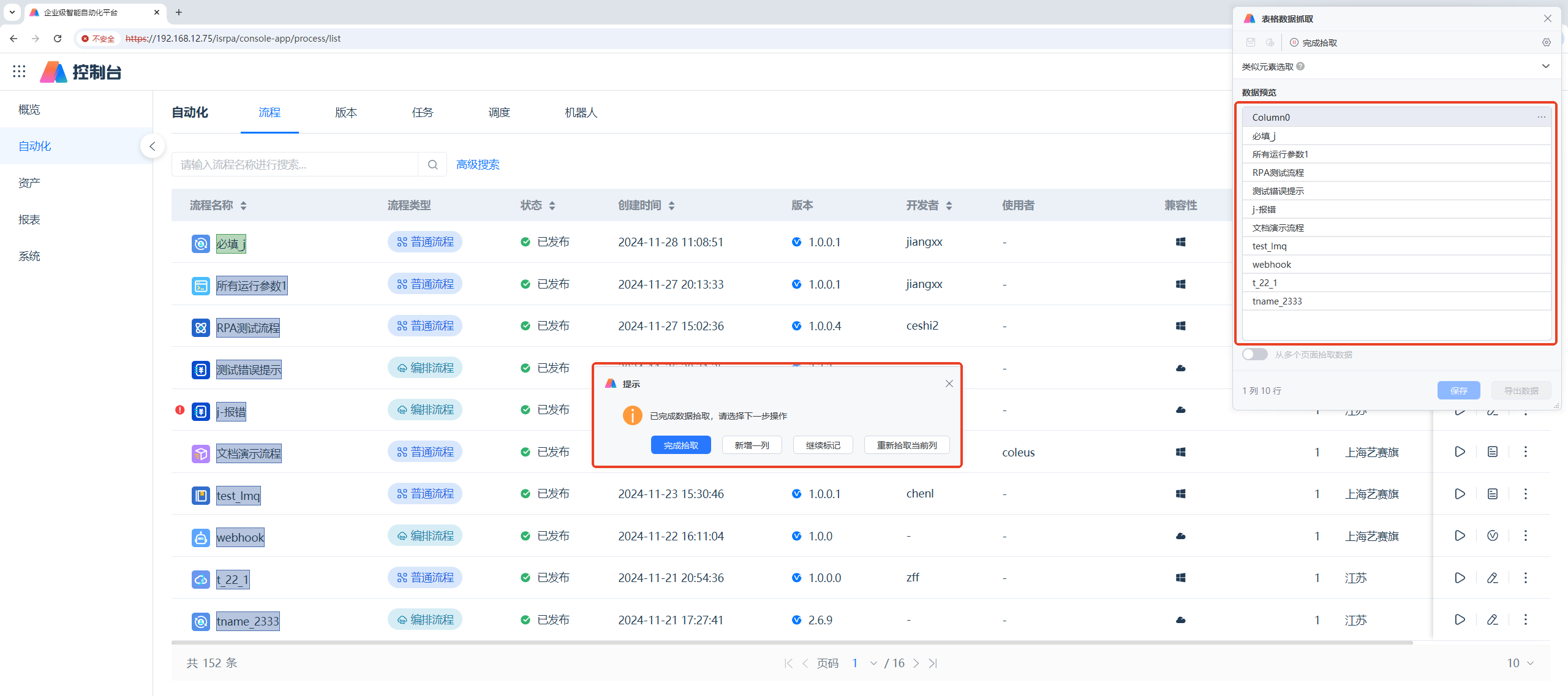
Task: Click the table horizontal scrollbar
Action: coord(792,642)
